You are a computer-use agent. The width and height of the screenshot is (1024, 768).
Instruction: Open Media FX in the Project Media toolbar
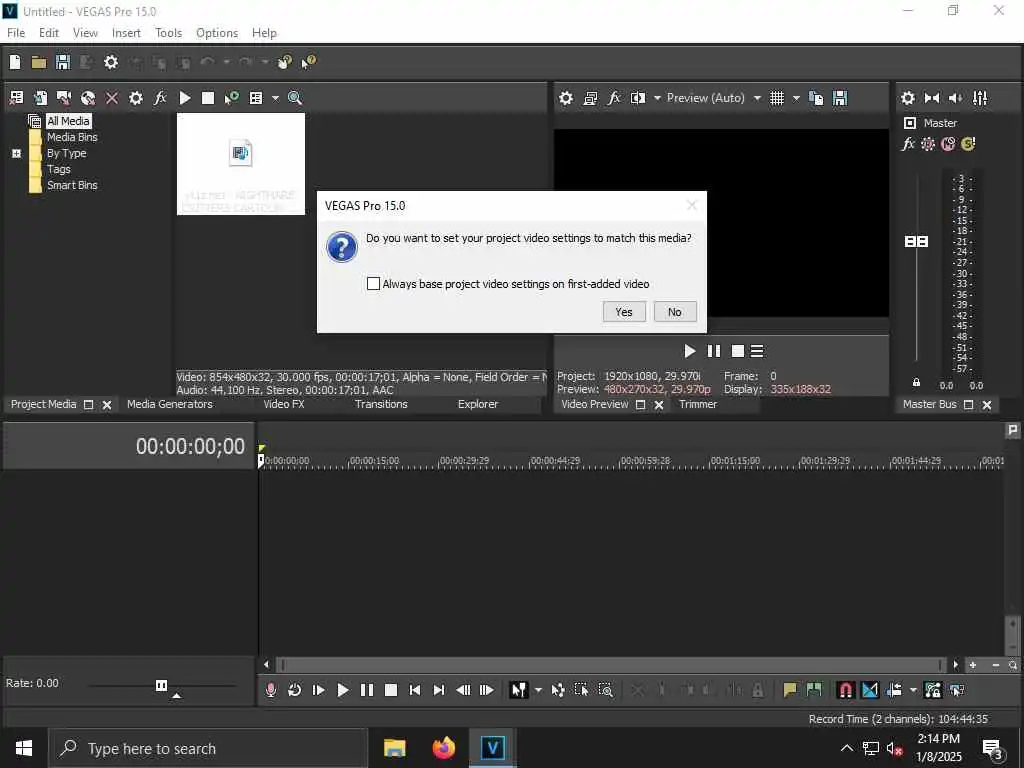(160, 98)
